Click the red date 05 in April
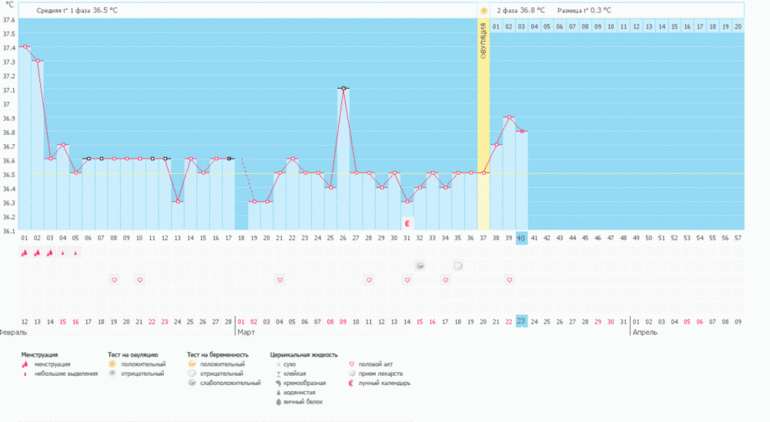The height and width of the screenshot is (422, 770). [x=687, y=322]
